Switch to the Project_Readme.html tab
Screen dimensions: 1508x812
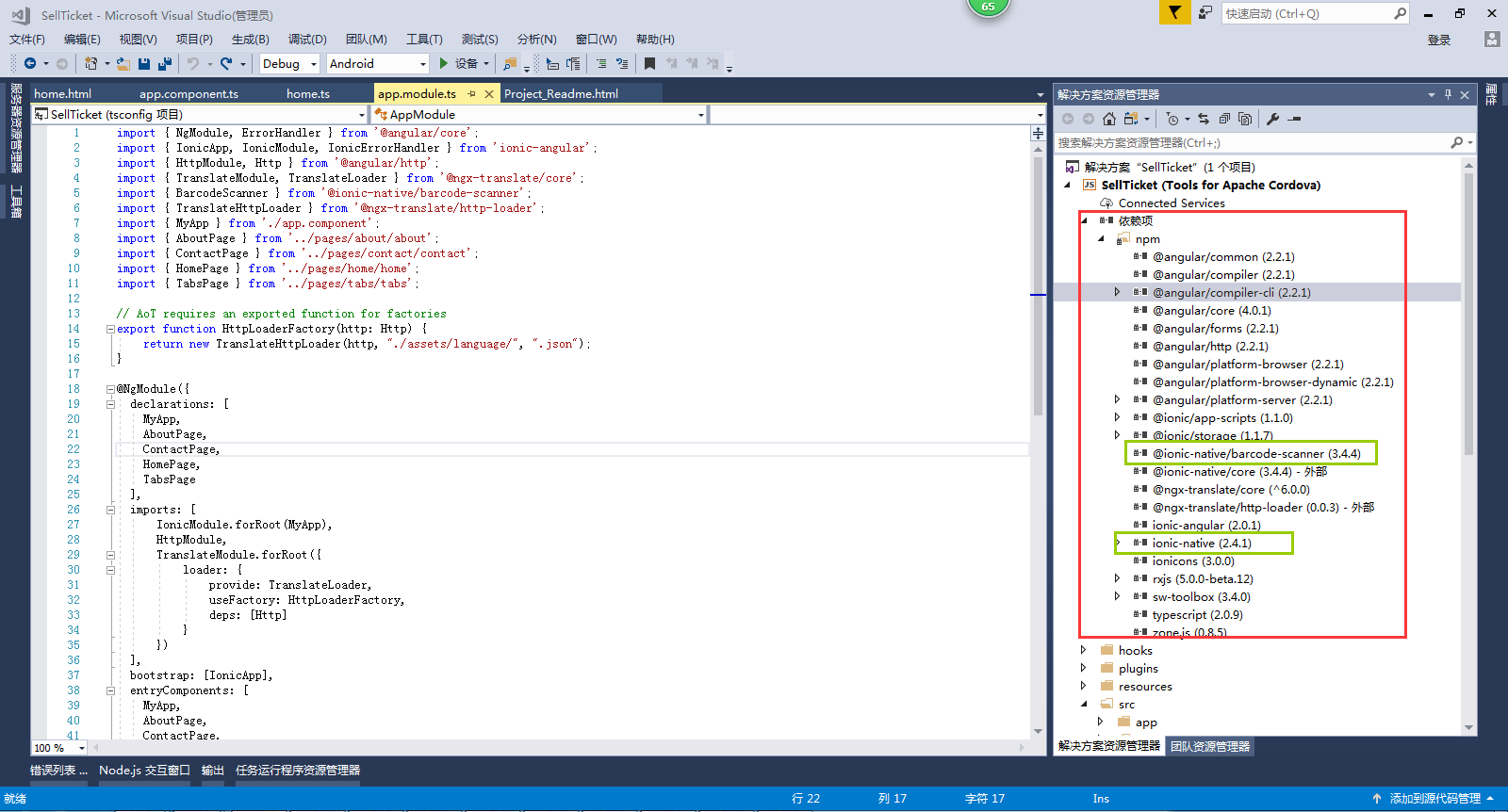[561, 93]
